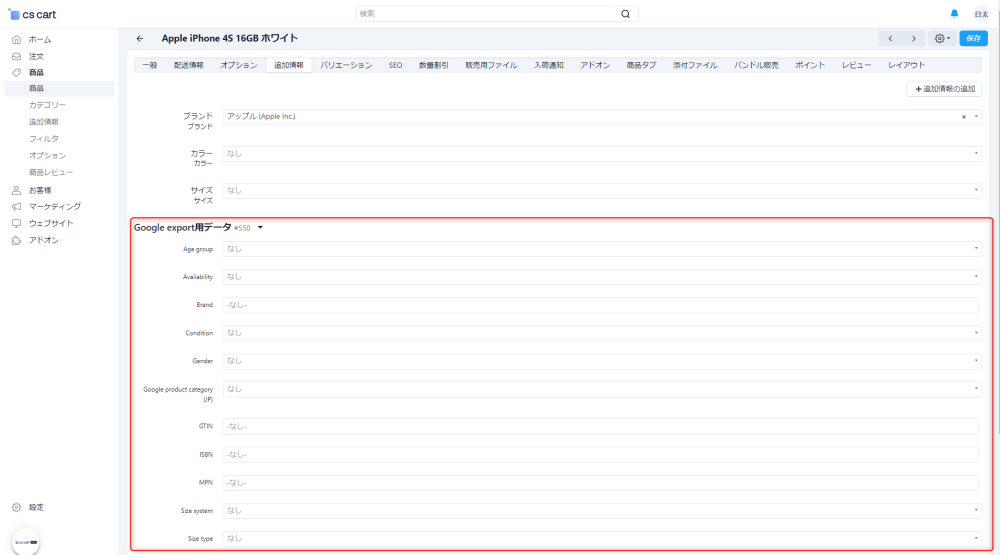1000x555 pixels.
Task: Open カテゴリー in the sidebar
Action: click(47, 105)
